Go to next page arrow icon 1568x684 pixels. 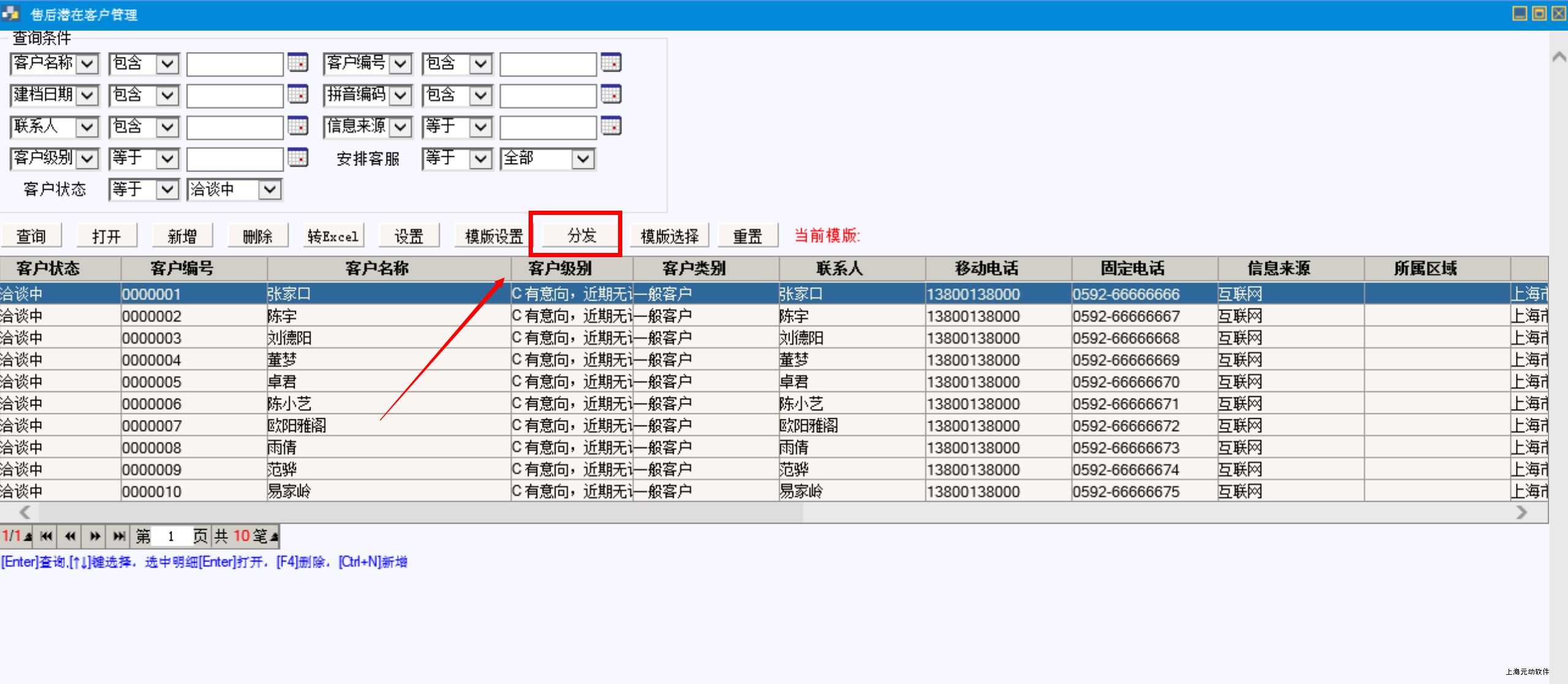(94, 536)
